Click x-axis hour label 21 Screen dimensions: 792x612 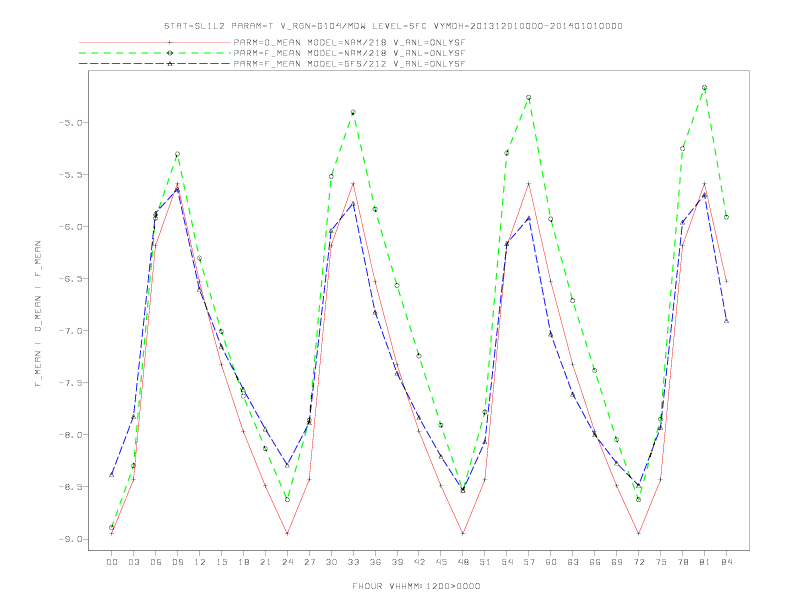tap(265, 562)
